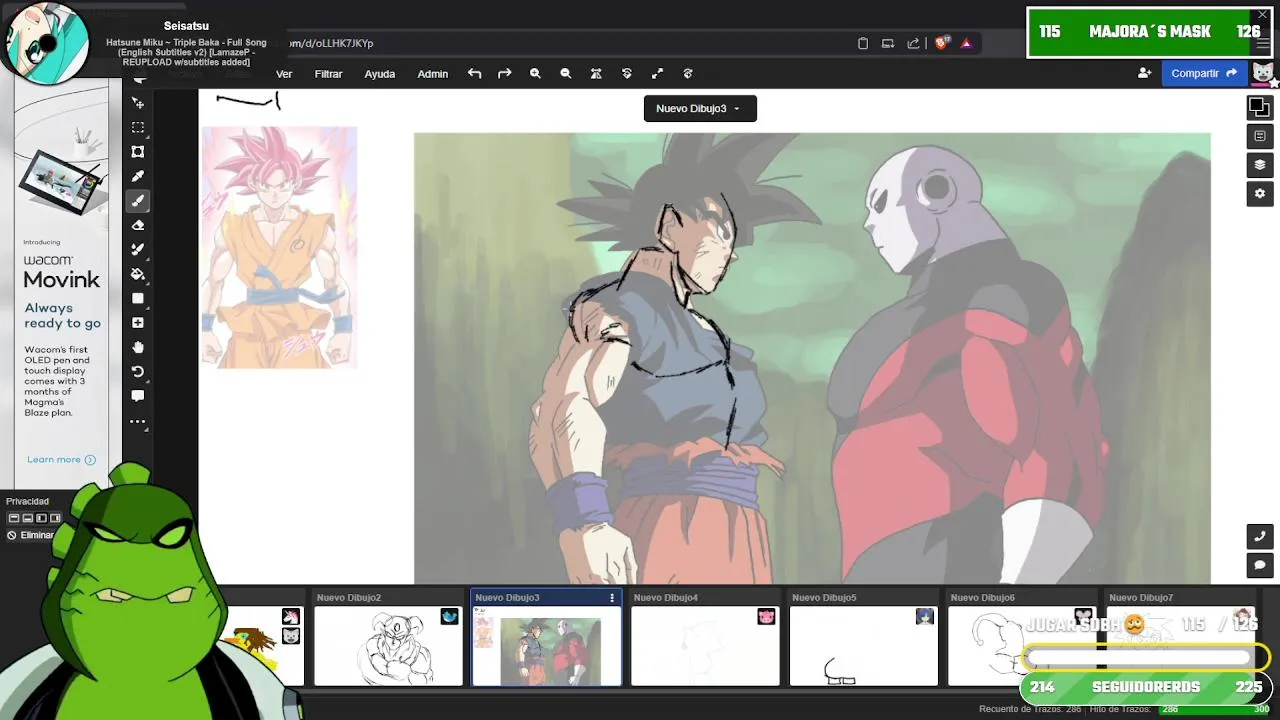1280x720 pixels.
Task: Open more tools via the three-dots icon
Action: (x=138, y=421)
